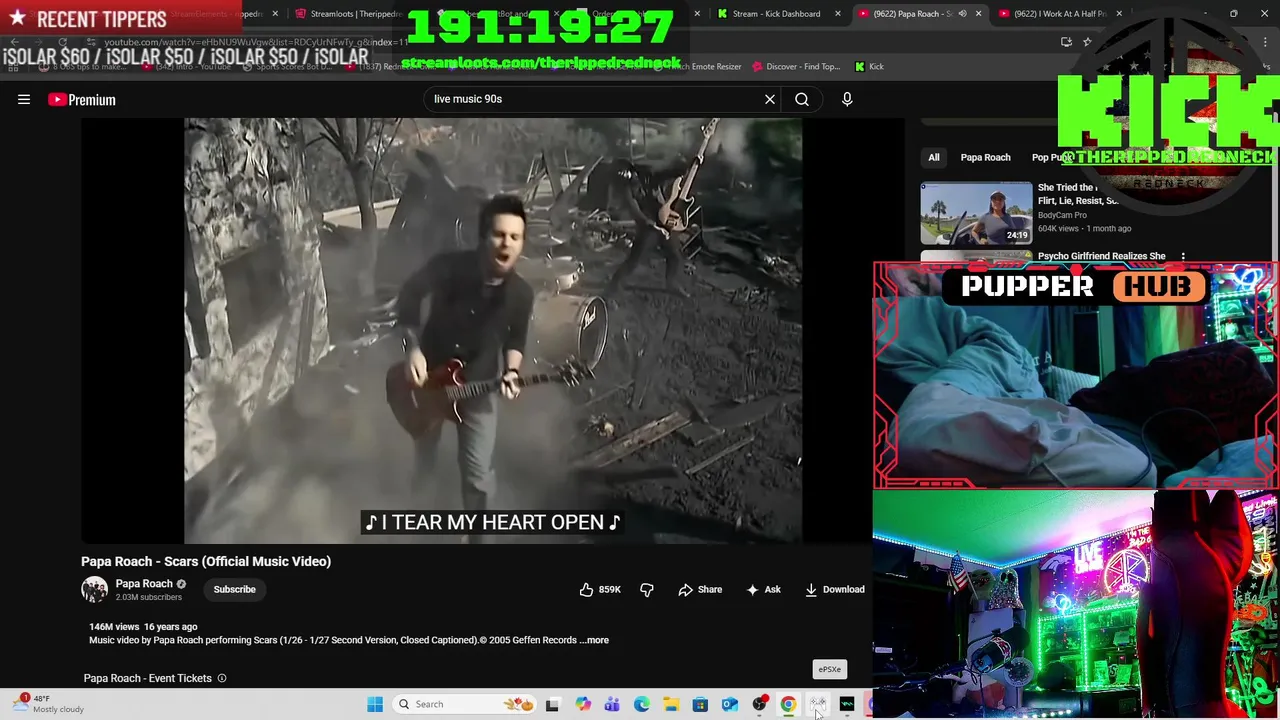
Task: Bookmark this page with the star icon
Action: pyautogui.click(x=1087, y=42)
